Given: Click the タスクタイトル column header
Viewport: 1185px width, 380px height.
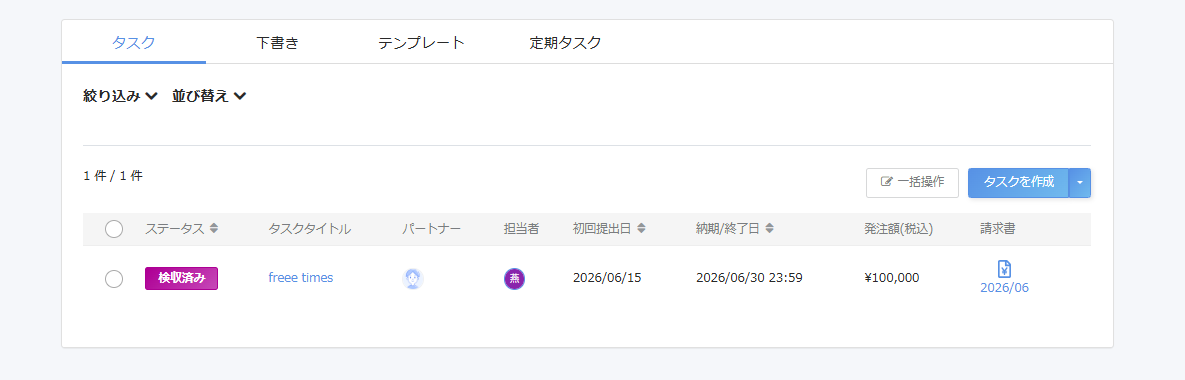Looking at the screenshot, I should [x=310, y=229].
